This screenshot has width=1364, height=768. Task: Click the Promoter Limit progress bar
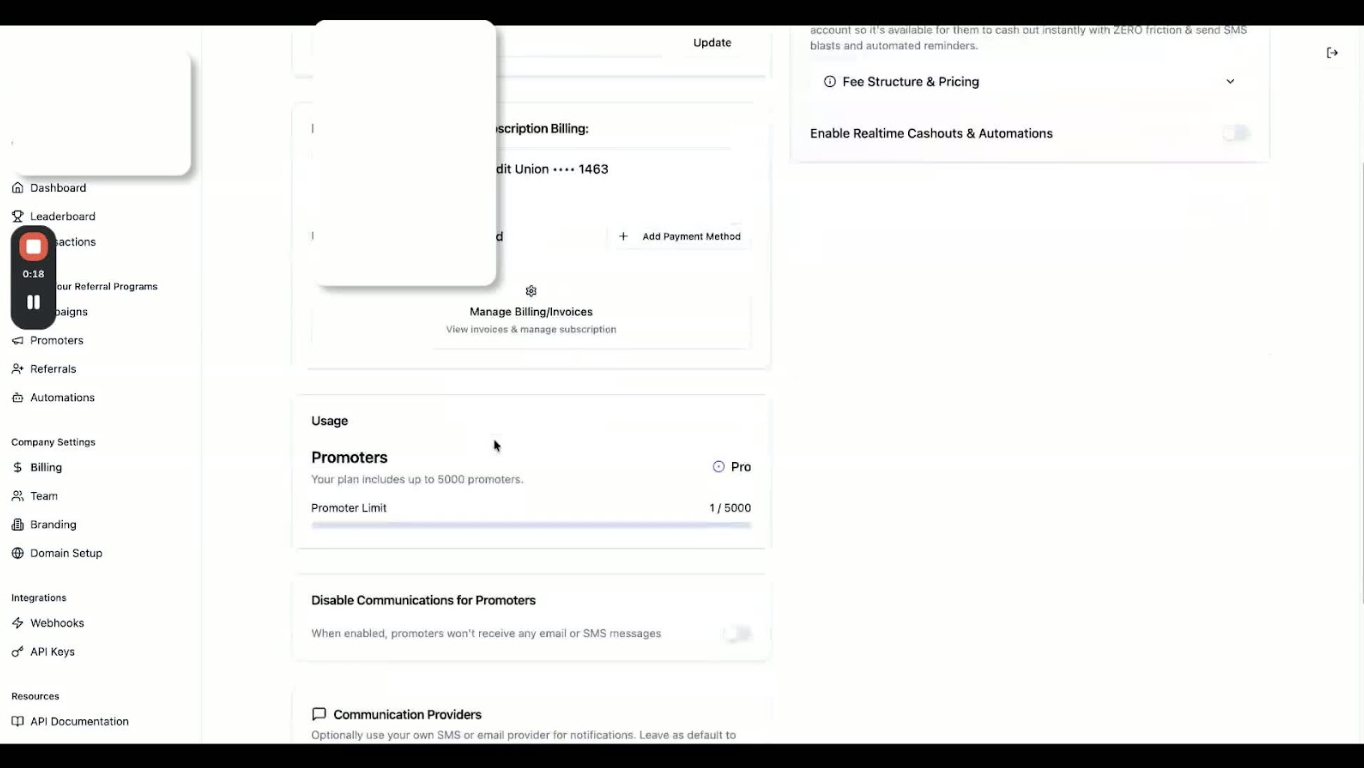coord(531,525)
